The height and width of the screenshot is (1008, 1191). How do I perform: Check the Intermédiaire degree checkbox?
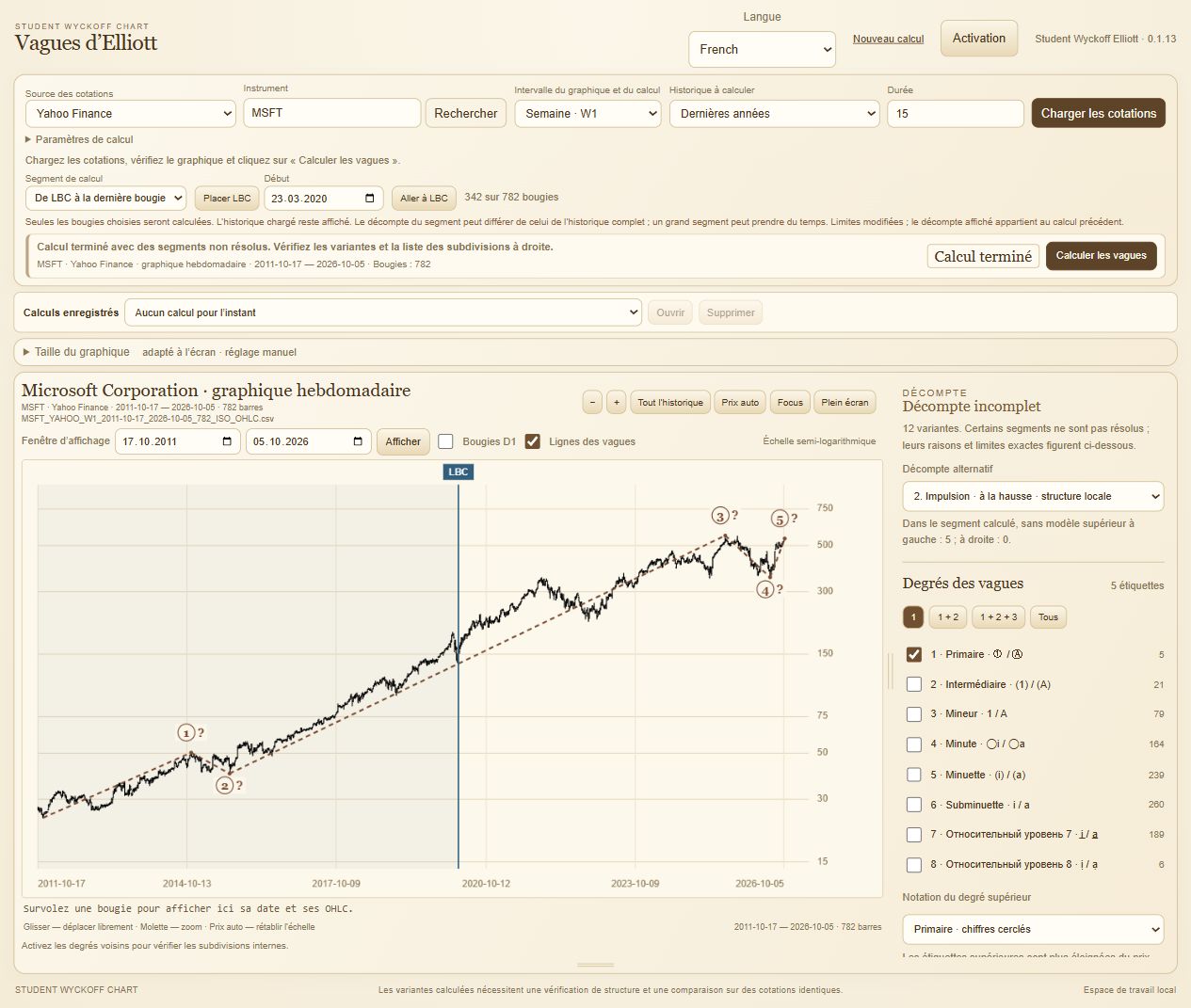(x=913, y=684)
